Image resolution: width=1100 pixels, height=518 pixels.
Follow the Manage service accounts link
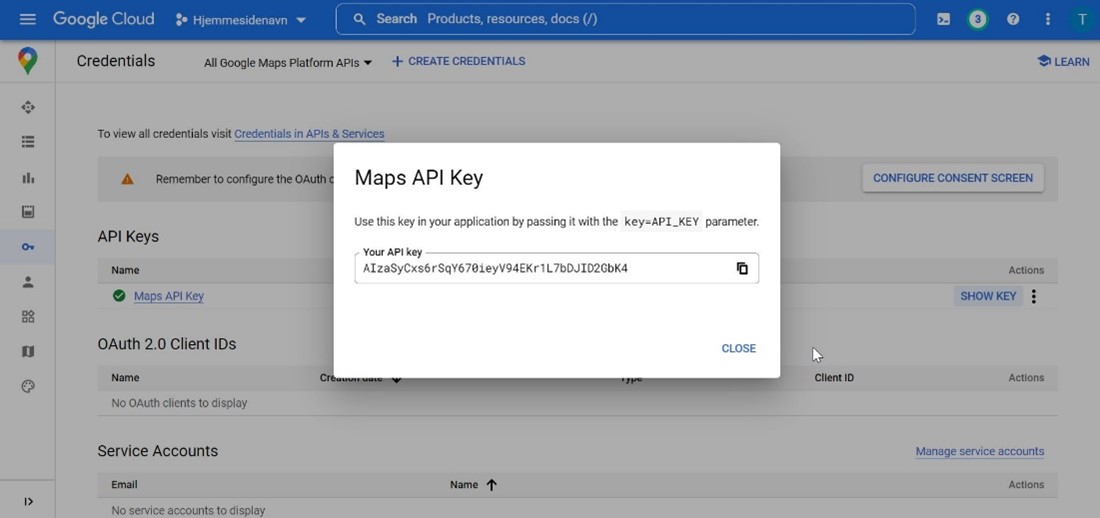979,451
